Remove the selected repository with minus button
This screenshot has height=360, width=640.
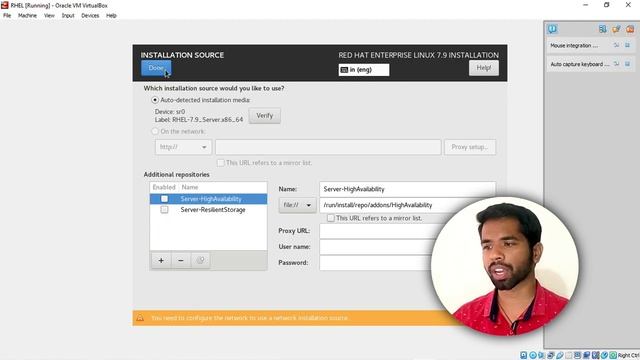[x=181, y=260]
